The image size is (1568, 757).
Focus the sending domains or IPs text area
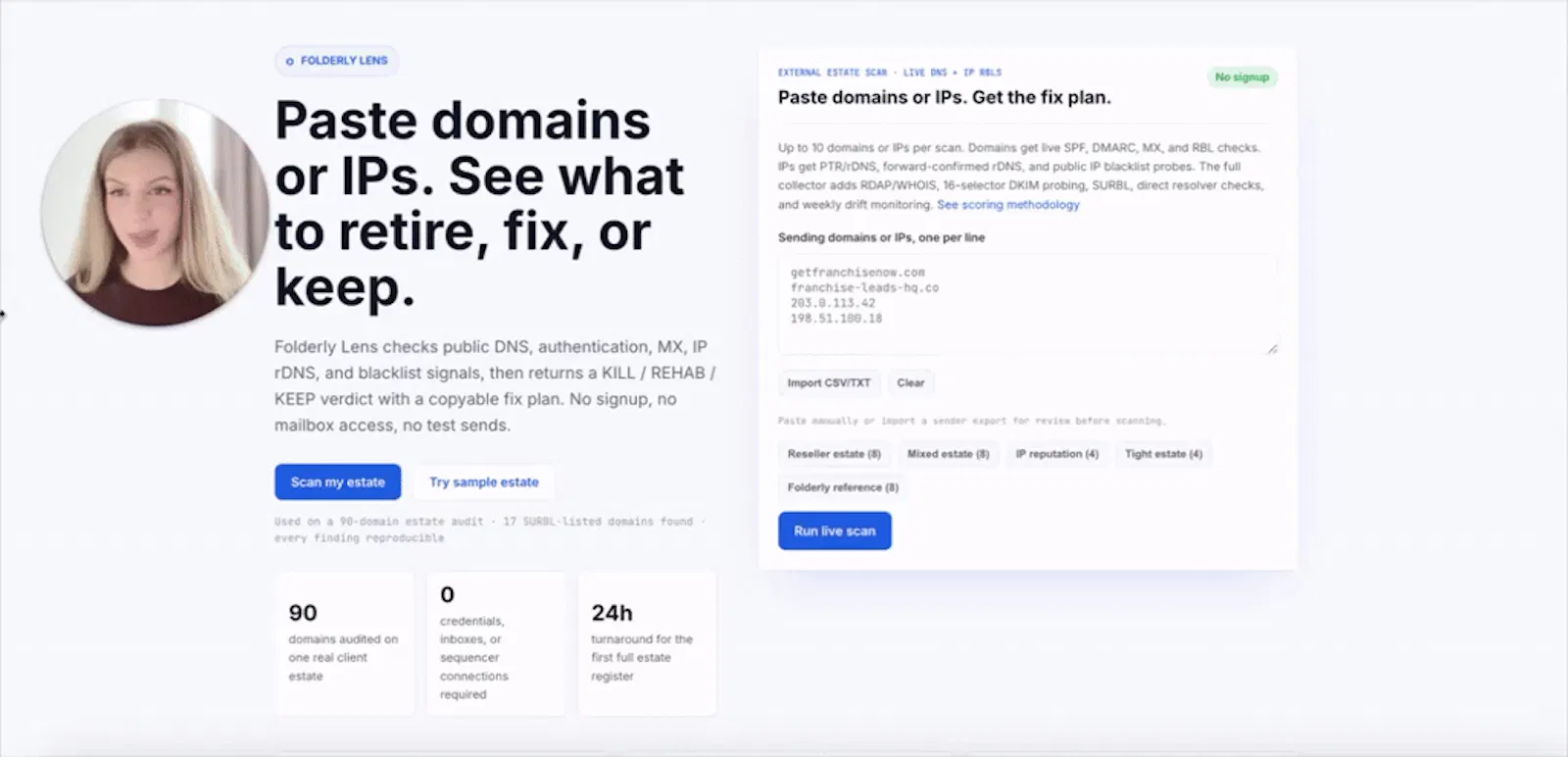tap(1028, 304)
